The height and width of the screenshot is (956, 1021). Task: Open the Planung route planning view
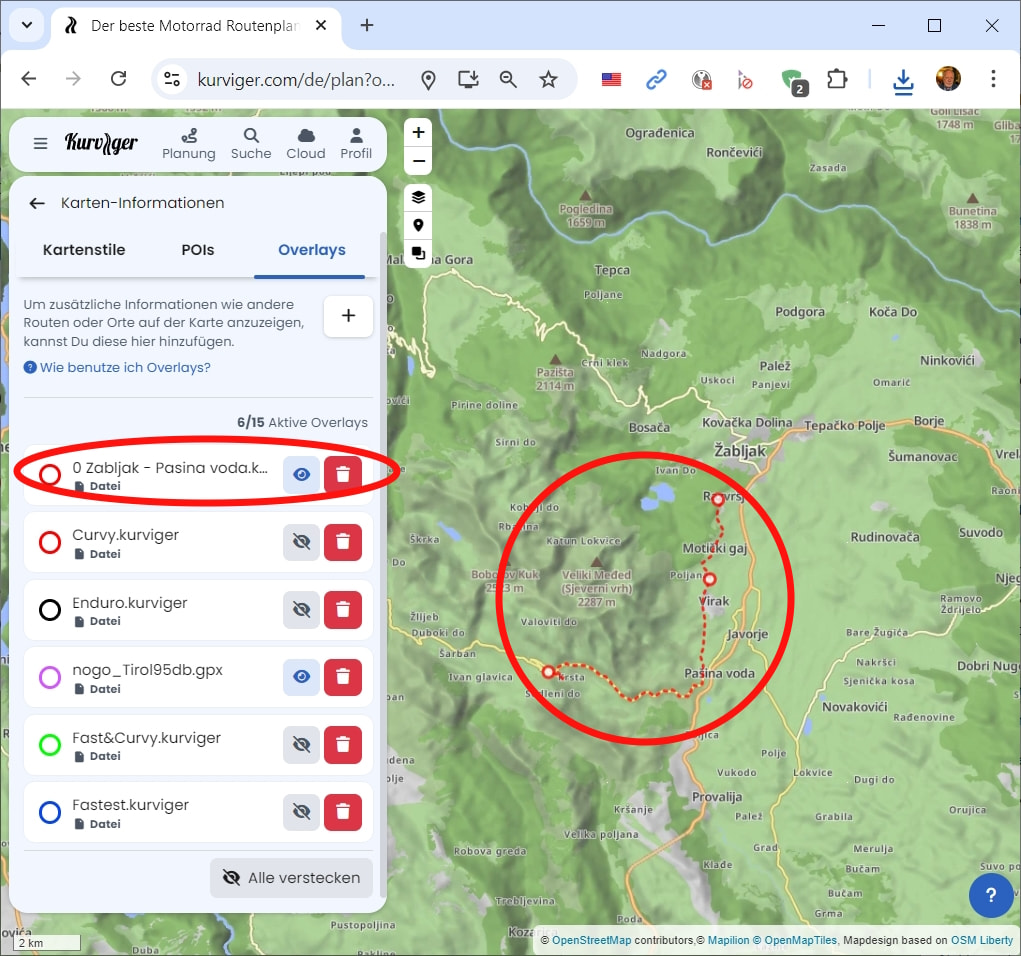point(189,143)
